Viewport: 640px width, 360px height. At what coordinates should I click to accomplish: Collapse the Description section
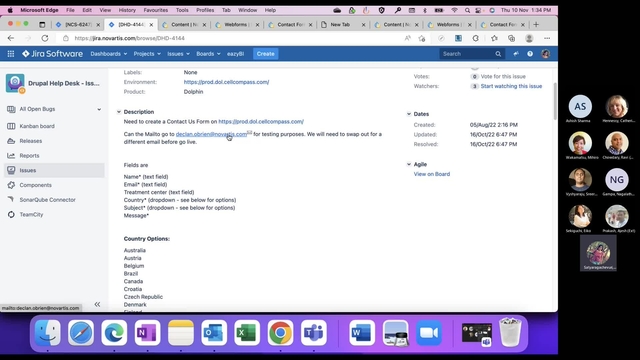[x=119, y=112]
